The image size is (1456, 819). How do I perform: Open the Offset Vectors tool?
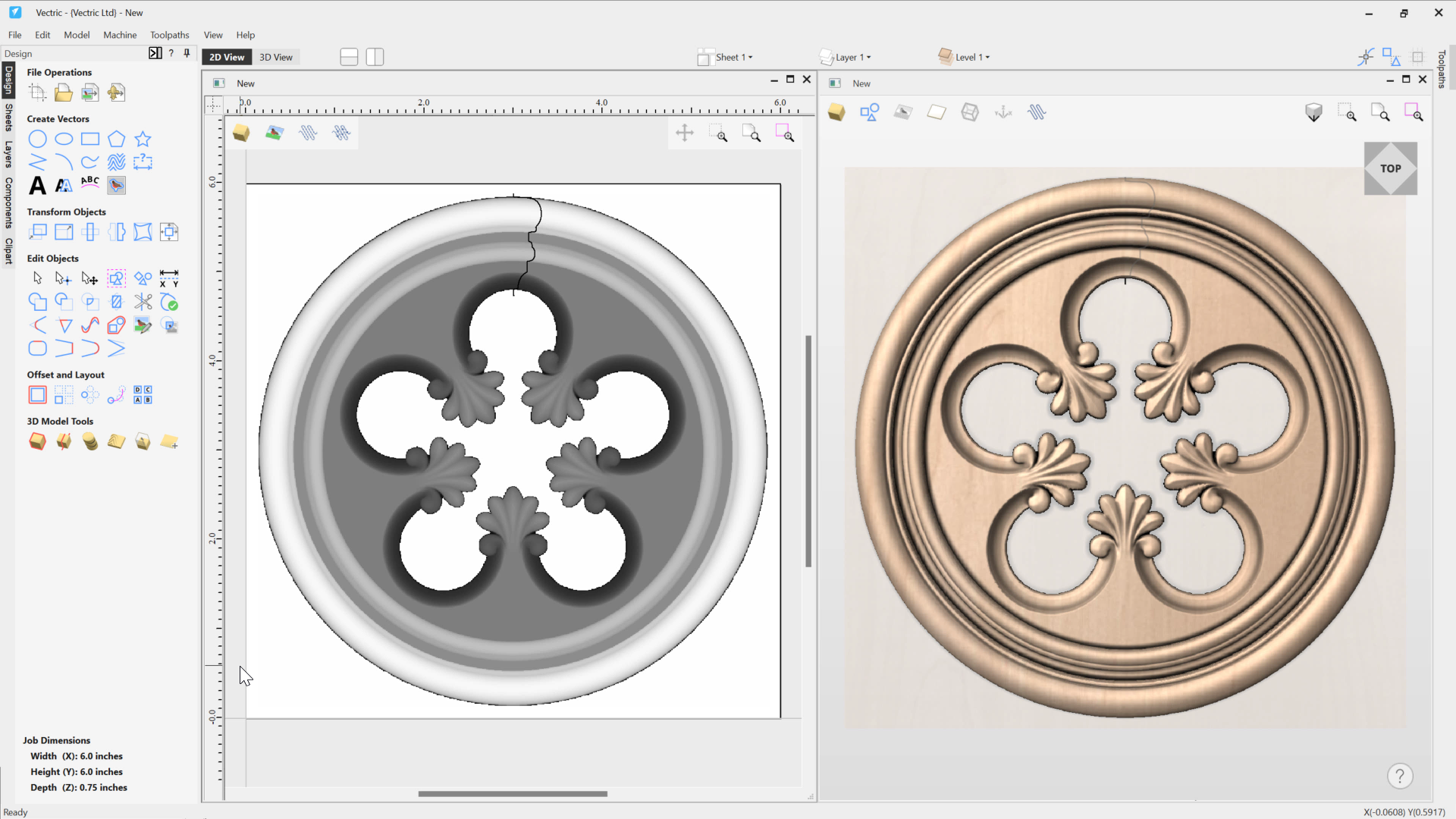click(37, 395)
